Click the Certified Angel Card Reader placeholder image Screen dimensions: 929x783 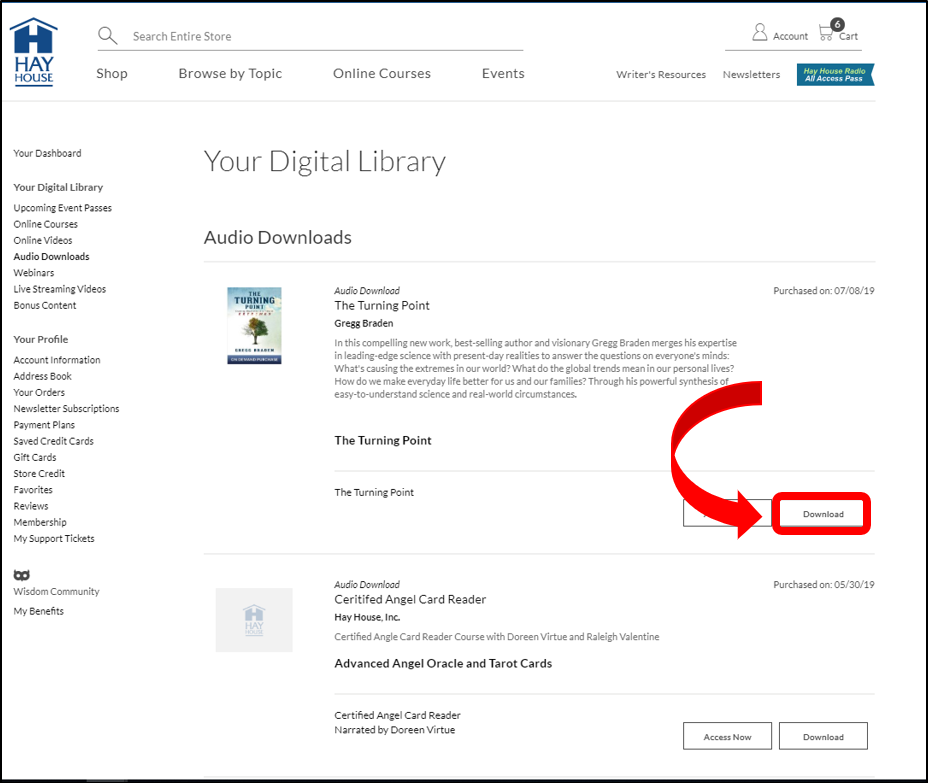(254, 620)
